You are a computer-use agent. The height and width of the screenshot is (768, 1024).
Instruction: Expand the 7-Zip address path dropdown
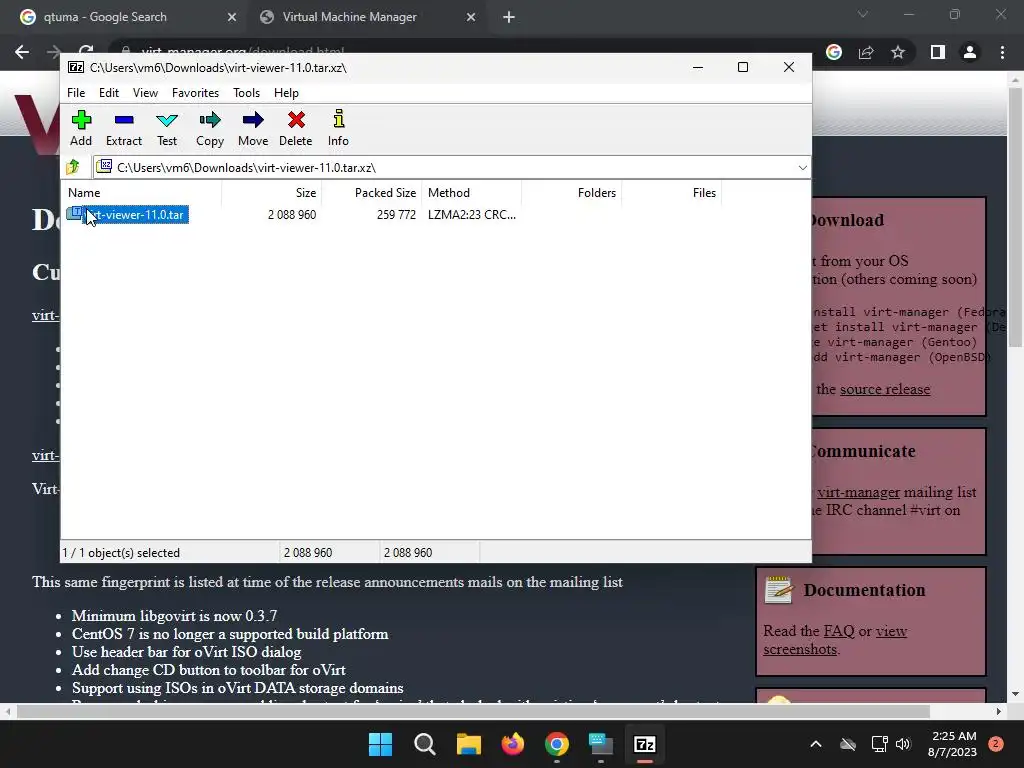(x=802, y=168)
